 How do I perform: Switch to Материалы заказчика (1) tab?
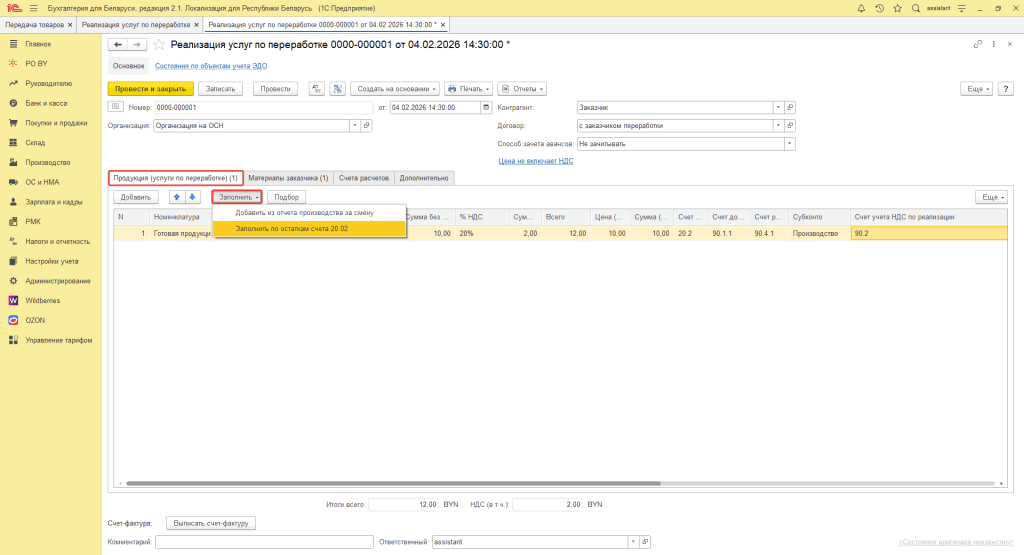point(288,178)
